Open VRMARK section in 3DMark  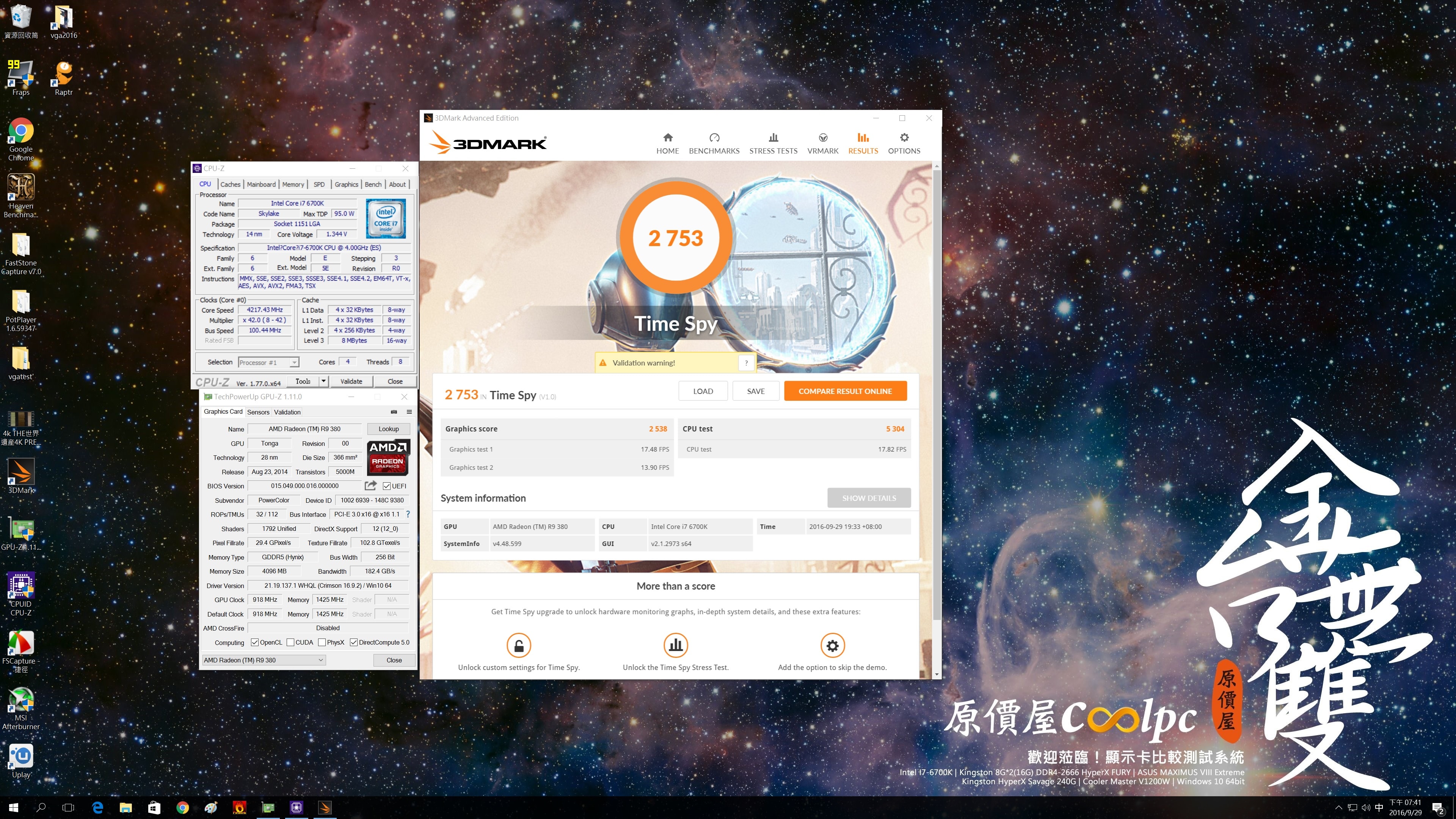click(822, 144)
